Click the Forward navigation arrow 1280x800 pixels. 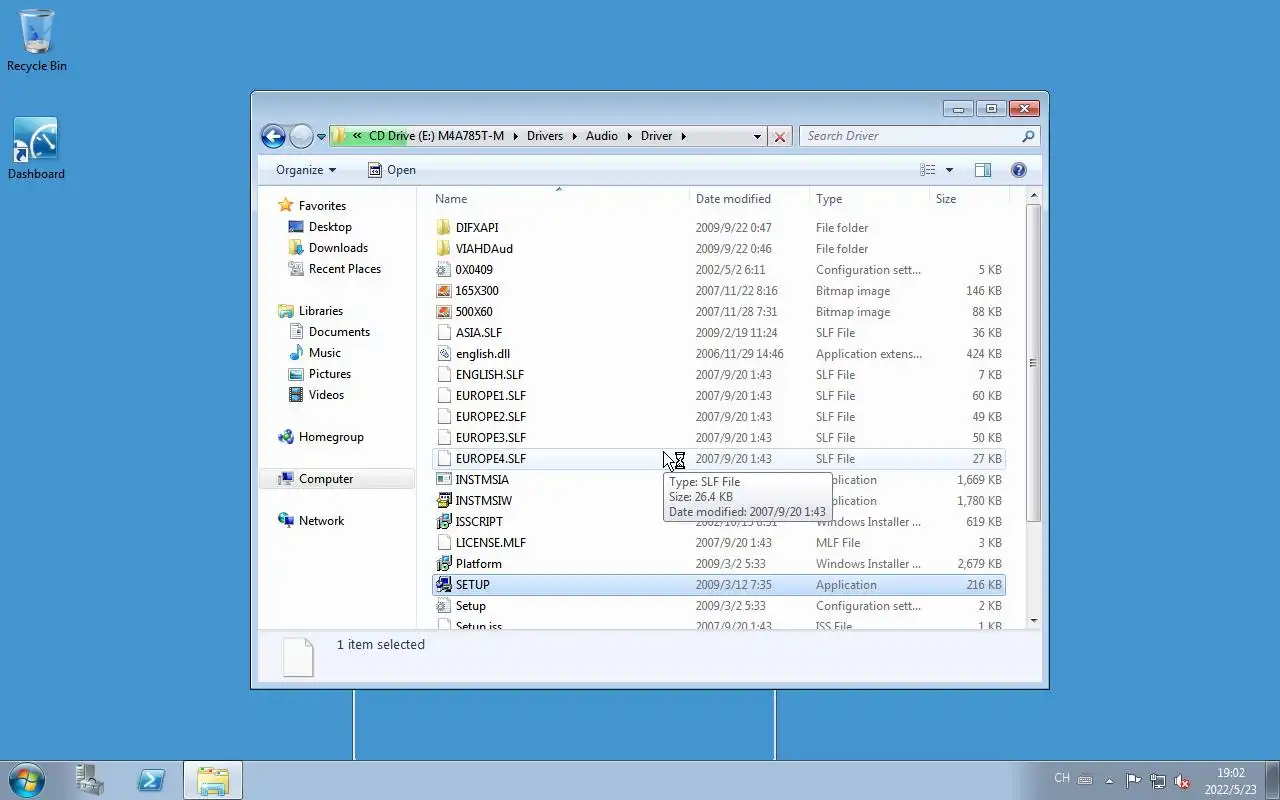301,136
